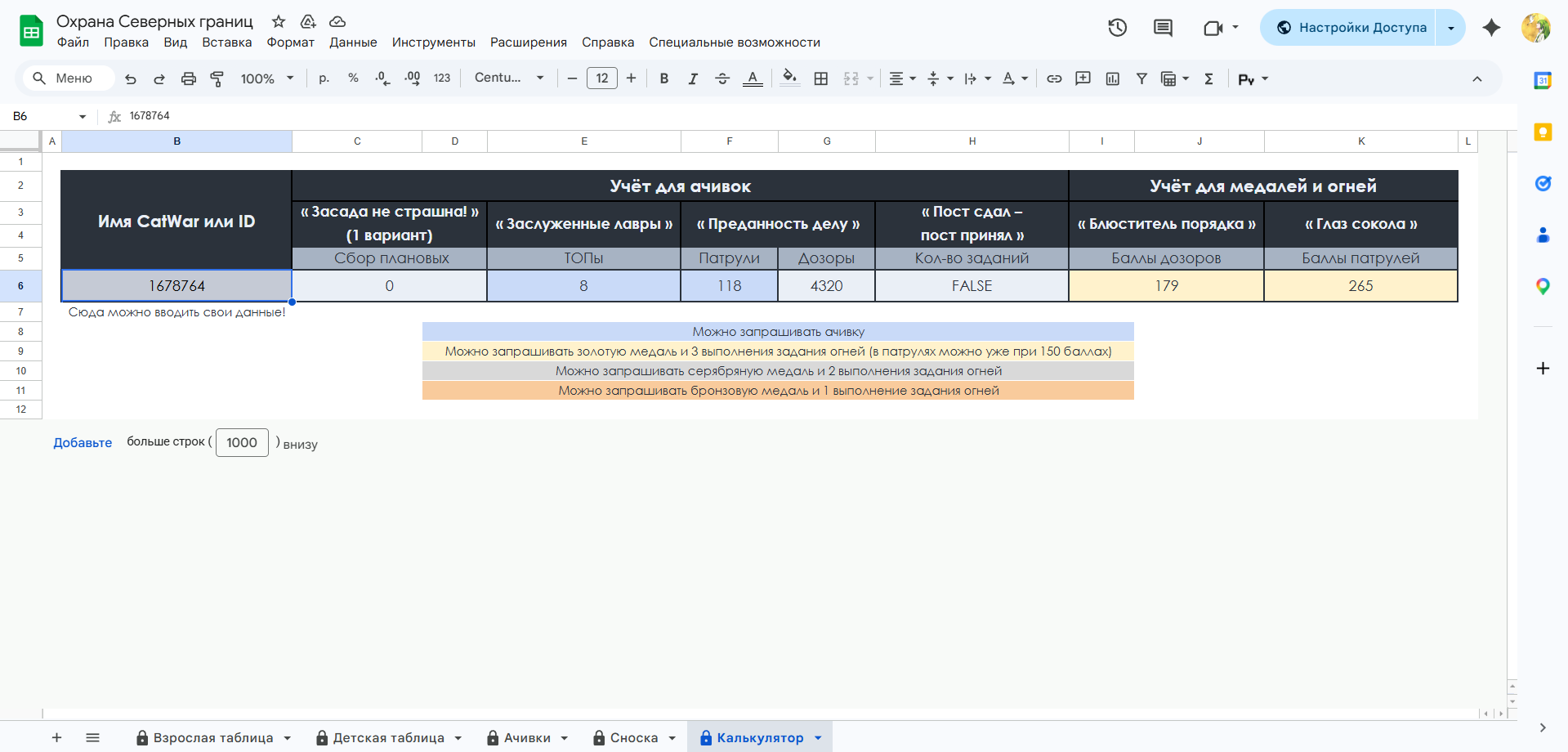Open version history clock icon
1568x752 pixels.
1117,28
